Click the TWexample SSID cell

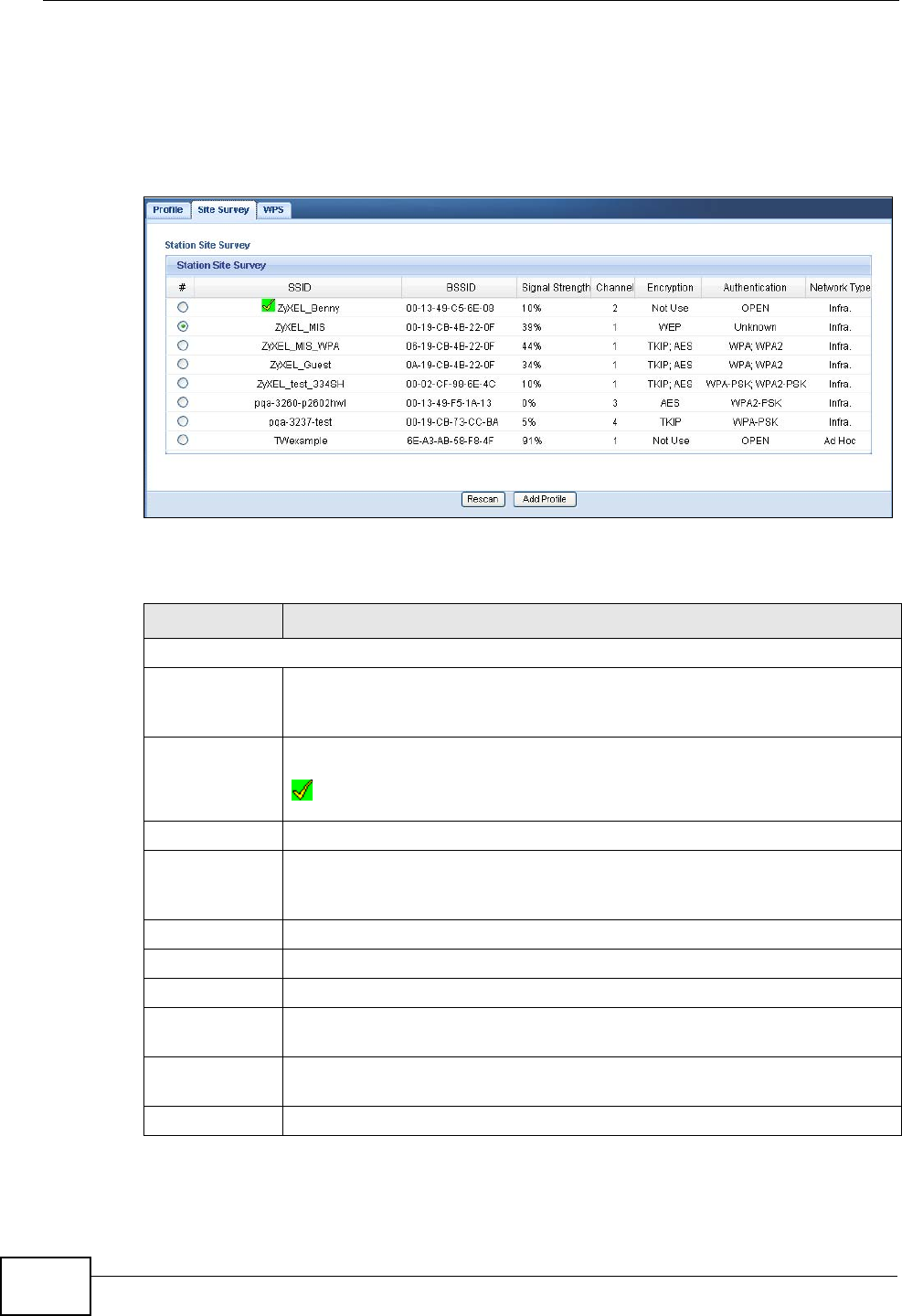(x=300, y=440)
